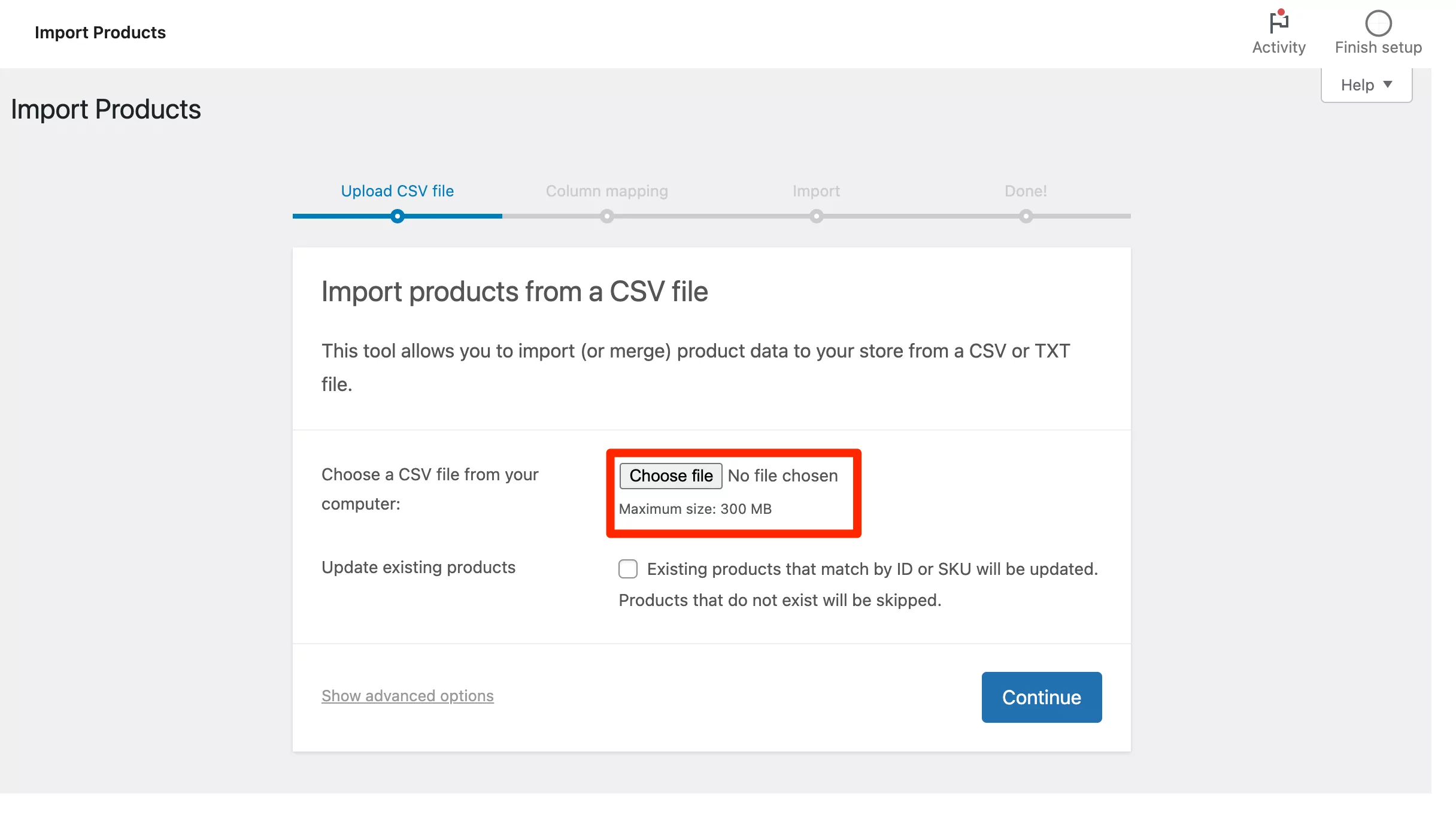The height and width of the screenshot is (818, 1456).
Task: Click the Done step indicator icon
Action: [x=1026, y=216]
